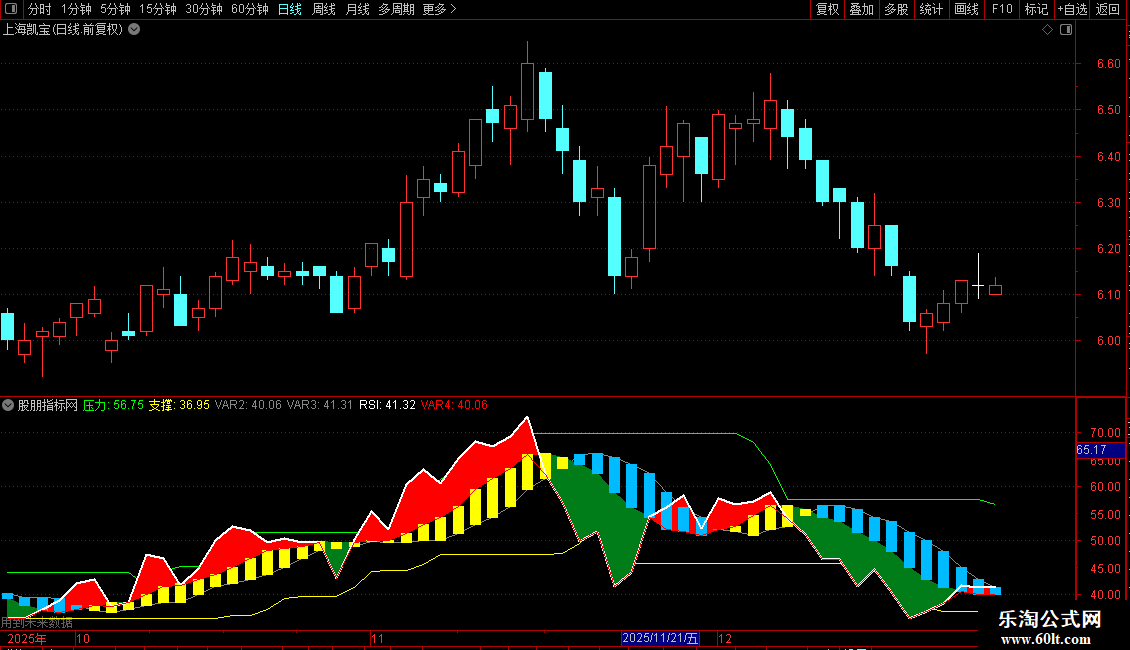
Task: Click the 10 month marker on timeline
Action: pyautogui.click(x=83, y=638)
